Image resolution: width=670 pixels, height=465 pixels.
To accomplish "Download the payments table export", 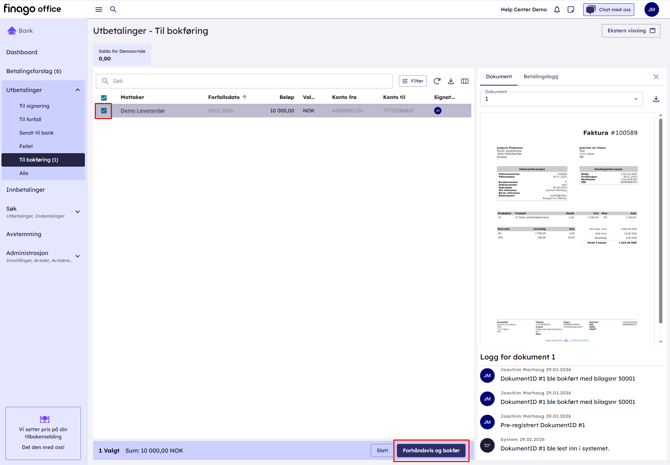I will 451,81.
